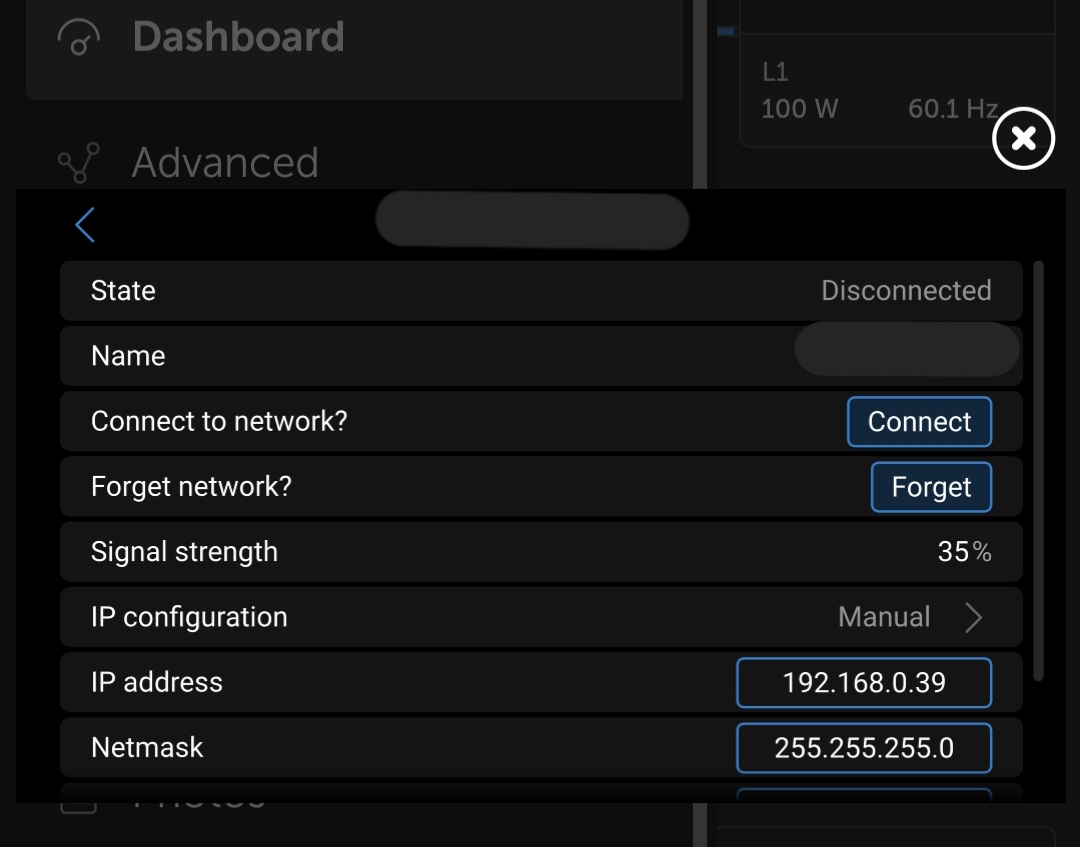1080x847 pixels.
Task: Expand IP configuration via the right chevron
Action: coord(973,618)
